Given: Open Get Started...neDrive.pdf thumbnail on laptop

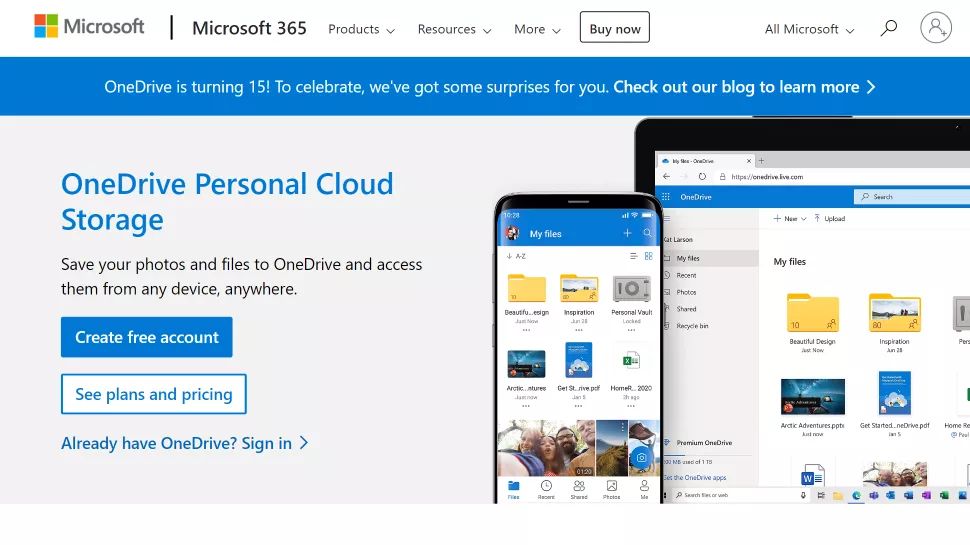Looking at the screenshot, I should click(895, 393).
